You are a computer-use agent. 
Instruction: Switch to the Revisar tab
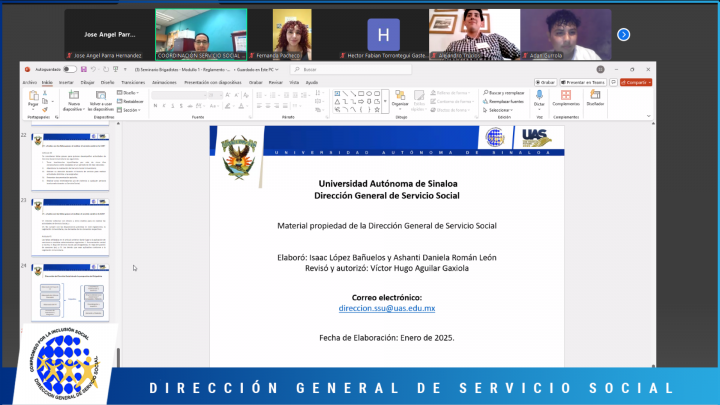click(x=276, y=83)
